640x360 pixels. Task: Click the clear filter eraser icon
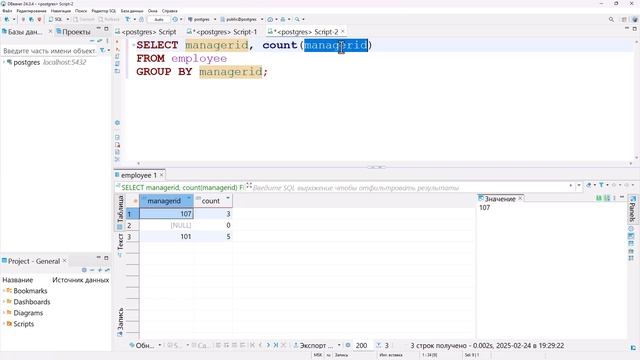tap(589, 185)
